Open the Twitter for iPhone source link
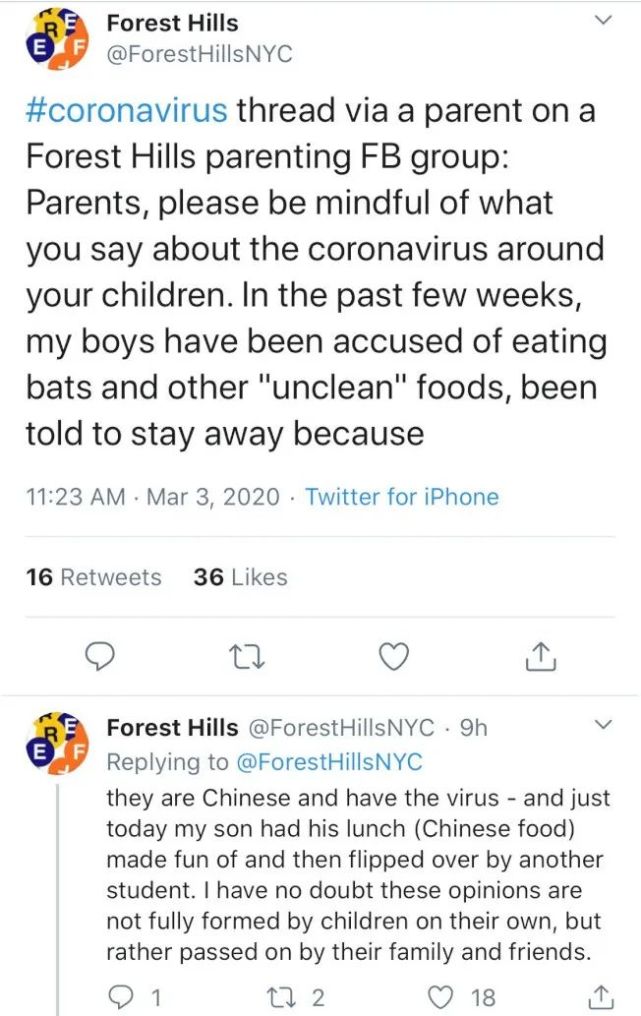The height and width of the screenshot is (1016, 641). [x=401, y=496]
